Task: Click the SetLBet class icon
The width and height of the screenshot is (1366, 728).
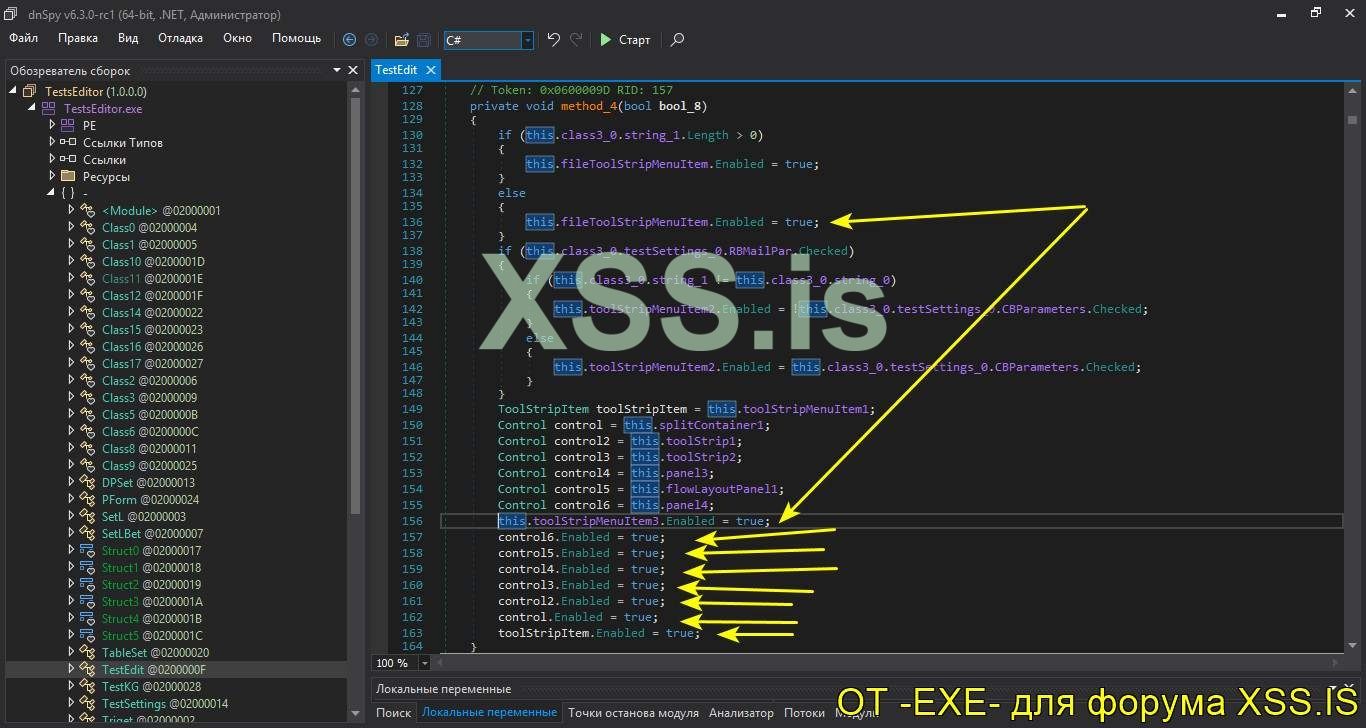Action: coord(87,534)
